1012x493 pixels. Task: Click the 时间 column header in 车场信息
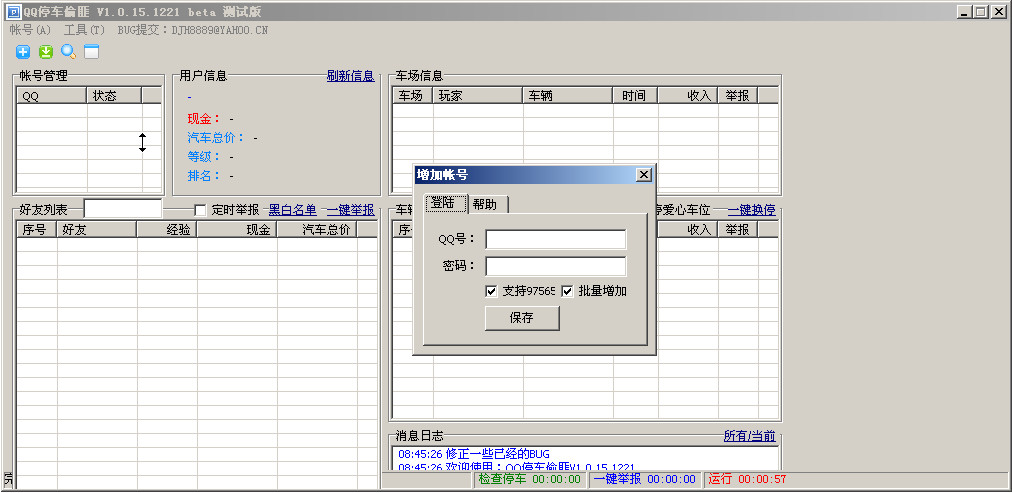[x=636, y=96]
